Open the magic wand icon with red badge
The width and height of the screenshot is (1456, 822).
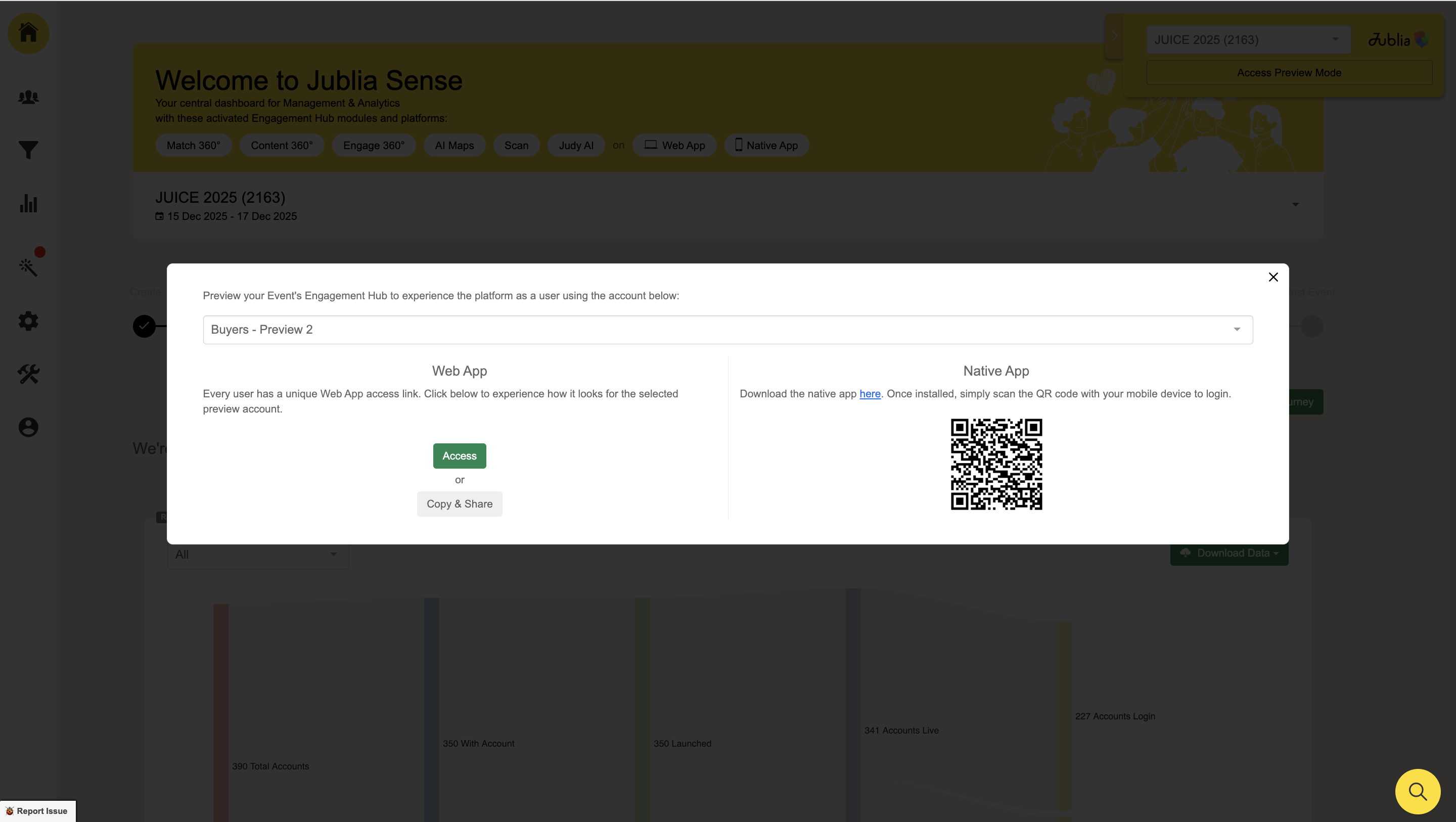click(28, 267)
